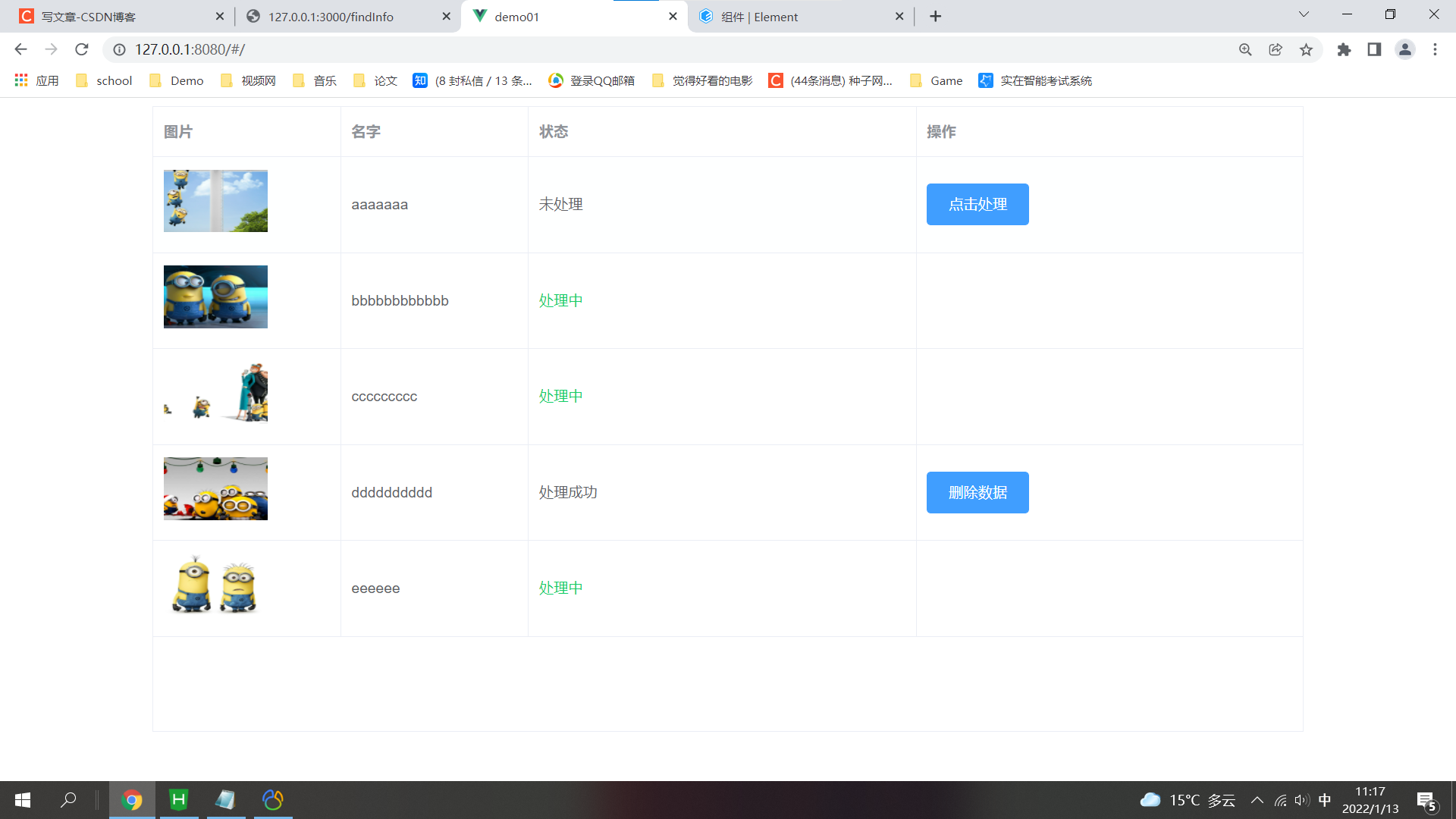Click the share page icon
This screenshot has width=1456, height=819.
pos(1276,49)
